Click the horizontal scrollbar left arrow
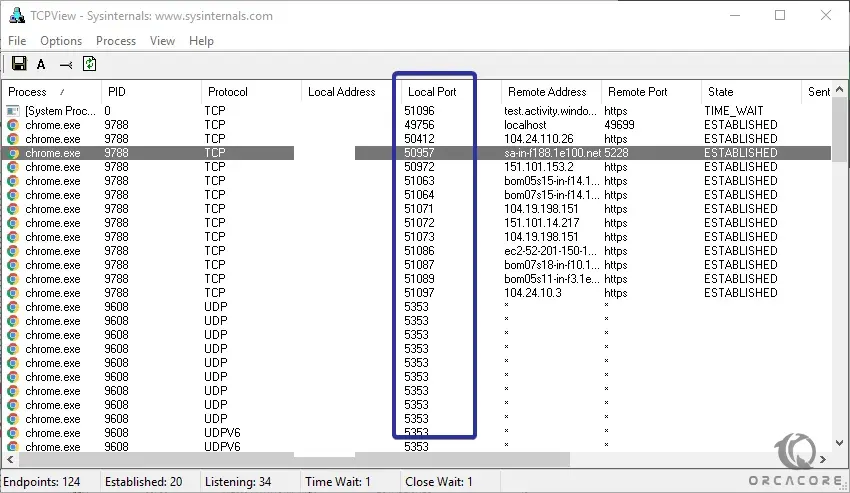Screen dimensions: 850x493 pos(10,459)
